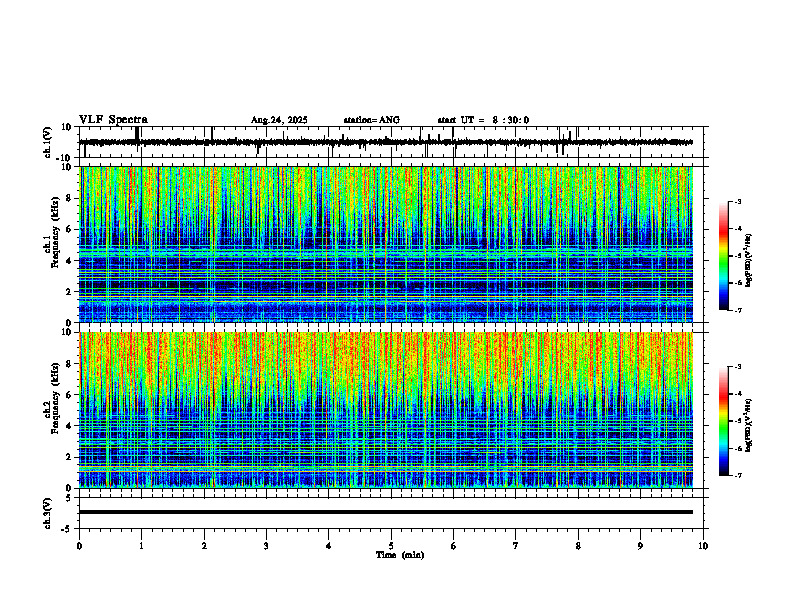Click the 2 kHz tick label on ch.1 spectrogram

pos(70,292)
